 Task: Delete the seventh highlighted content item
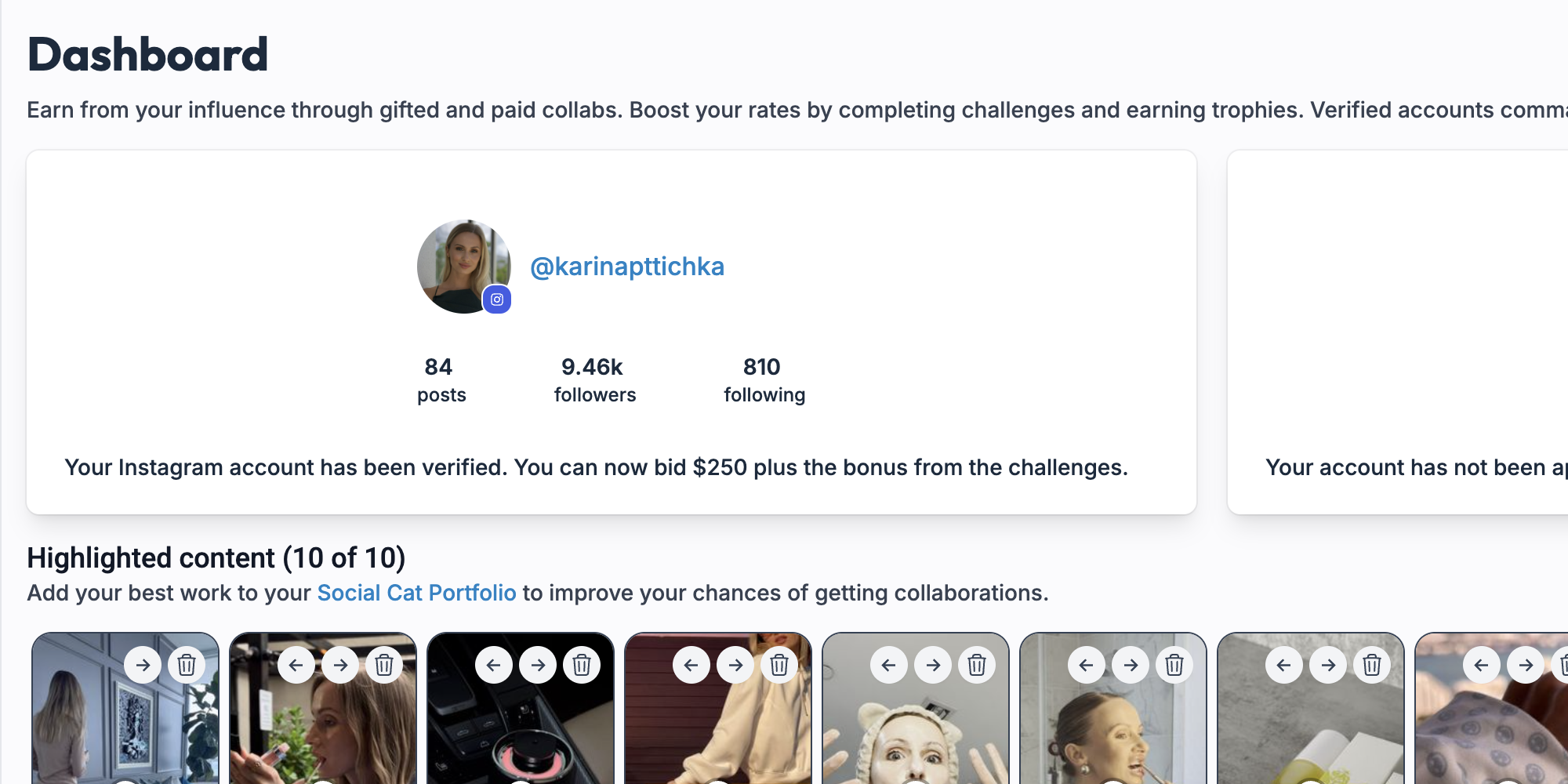(x=1372, y=665)
